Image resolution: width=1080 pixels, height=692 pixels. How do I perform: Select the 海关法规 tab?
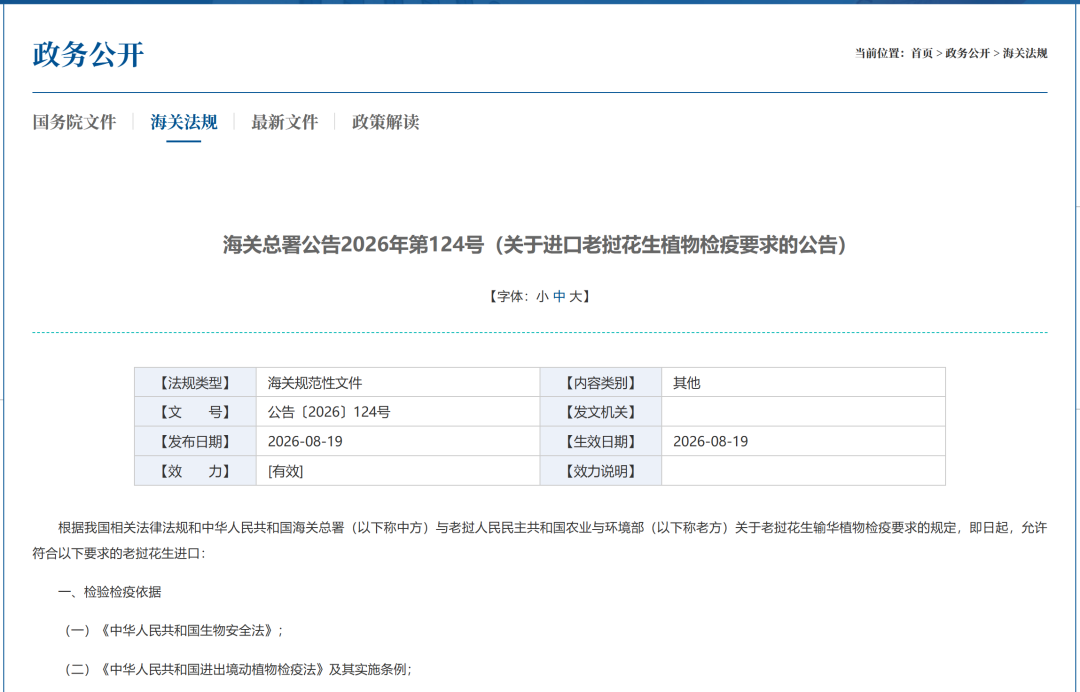tap(184, 122)
